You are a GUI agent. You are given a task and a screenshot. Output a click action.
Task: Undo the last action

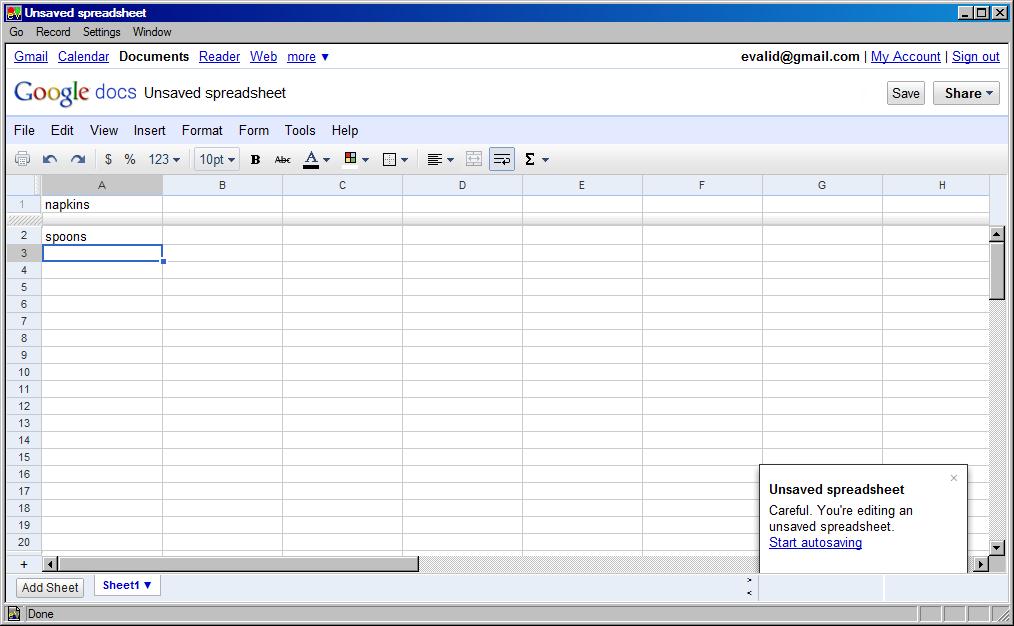(x=50, y=159)
